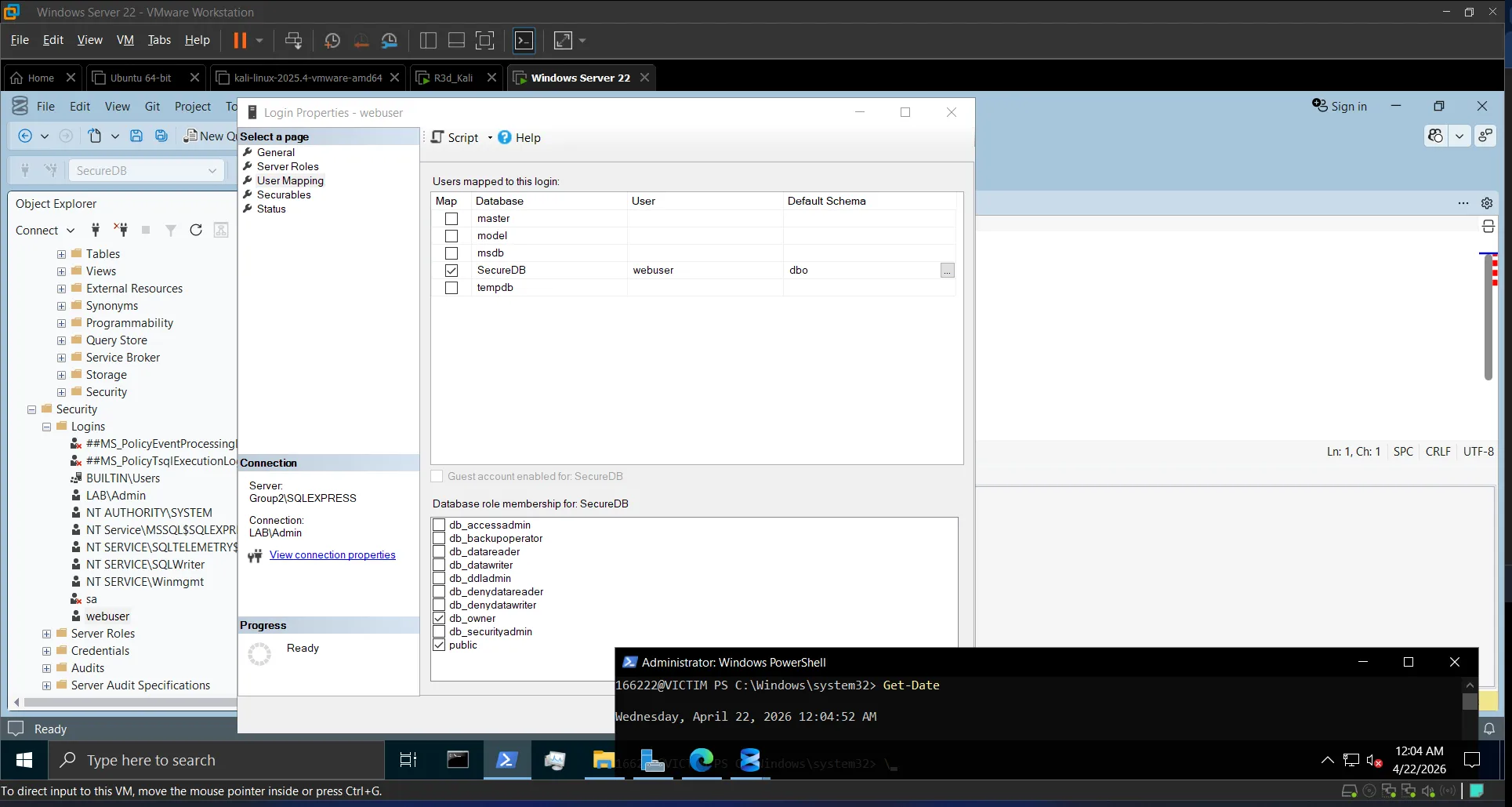1512x807 pixels.
Task: Click the Send Ctrl+Alt+Del icon in VMware
Action: (293, 40)
